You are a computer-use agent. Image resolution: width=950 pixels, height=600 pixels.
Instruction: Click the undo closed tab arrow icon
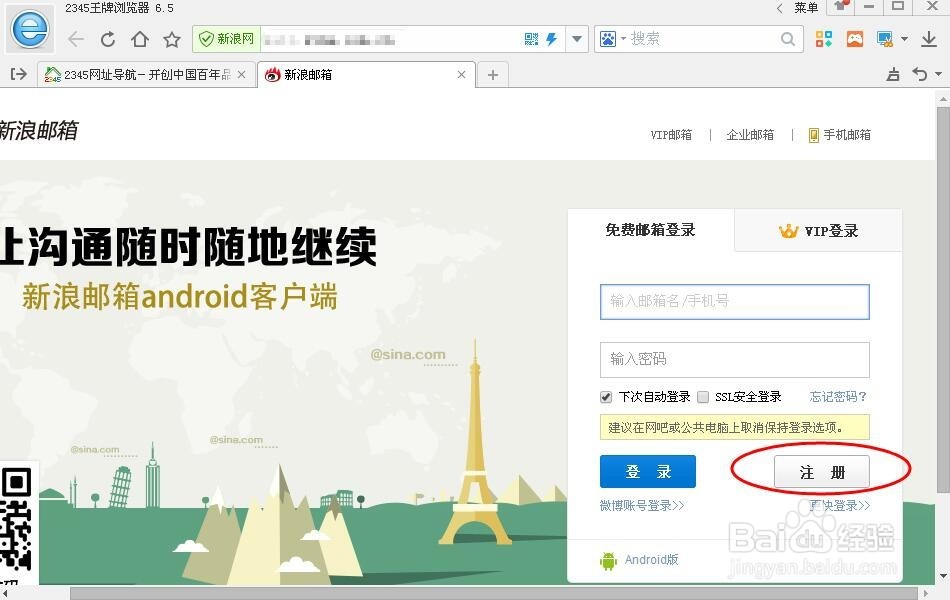pos(920,74)
